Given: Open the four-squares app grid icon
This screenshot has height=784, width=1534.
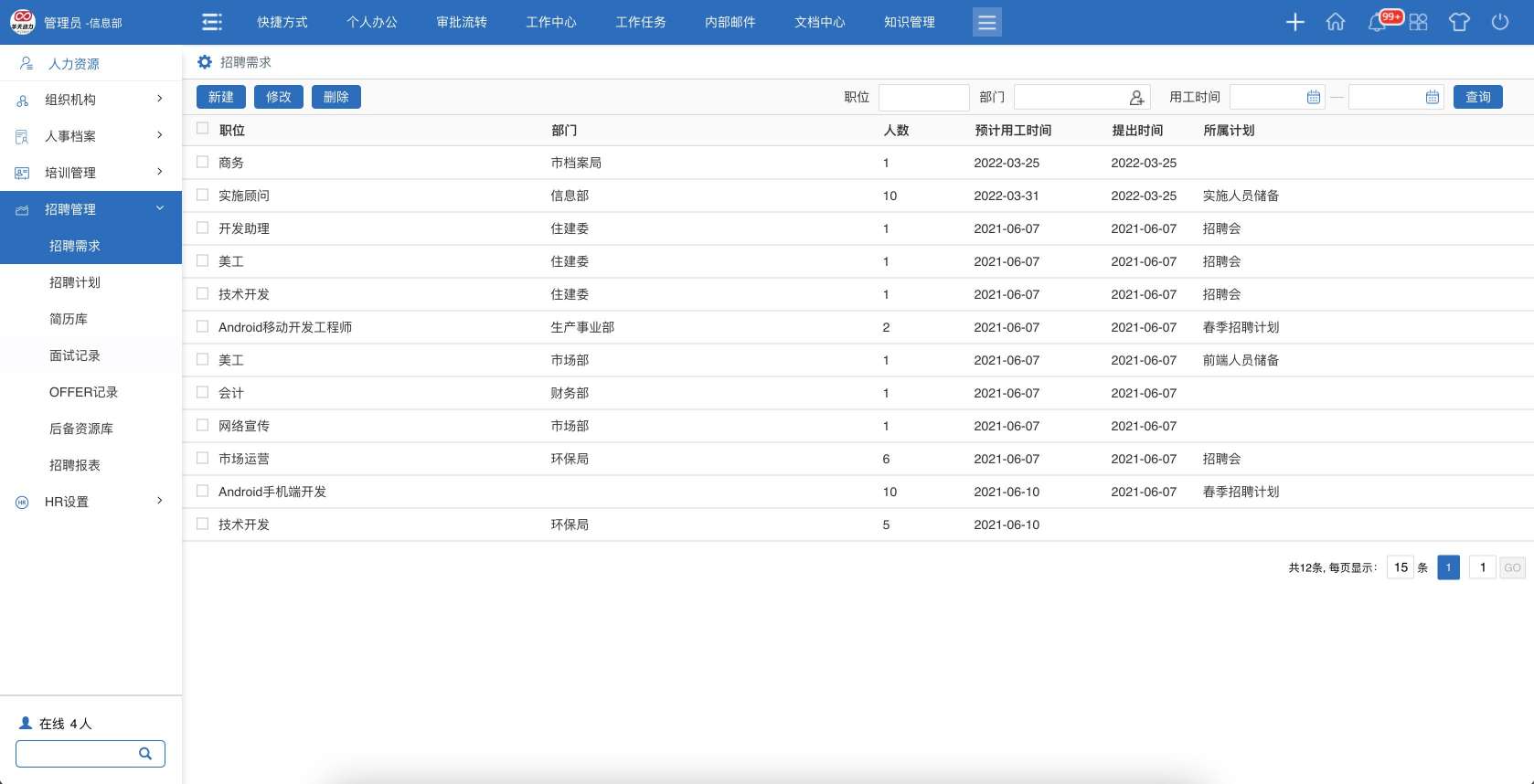Looking at the screenshot, I should click(x=1418, y=22).
